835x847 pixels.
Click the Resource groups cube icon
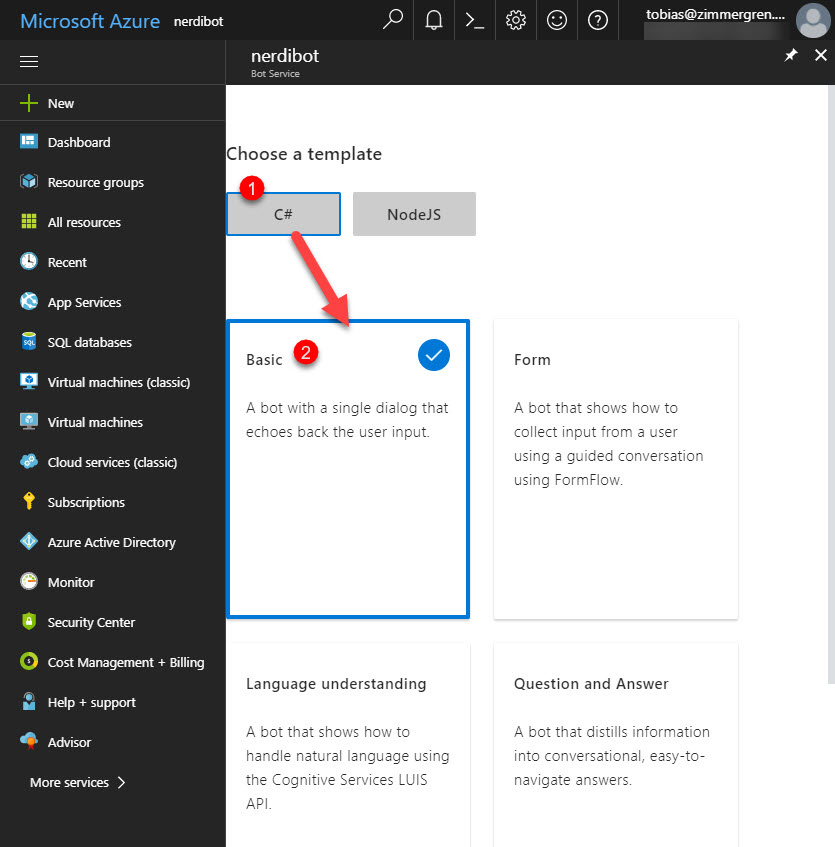point(29,182)
